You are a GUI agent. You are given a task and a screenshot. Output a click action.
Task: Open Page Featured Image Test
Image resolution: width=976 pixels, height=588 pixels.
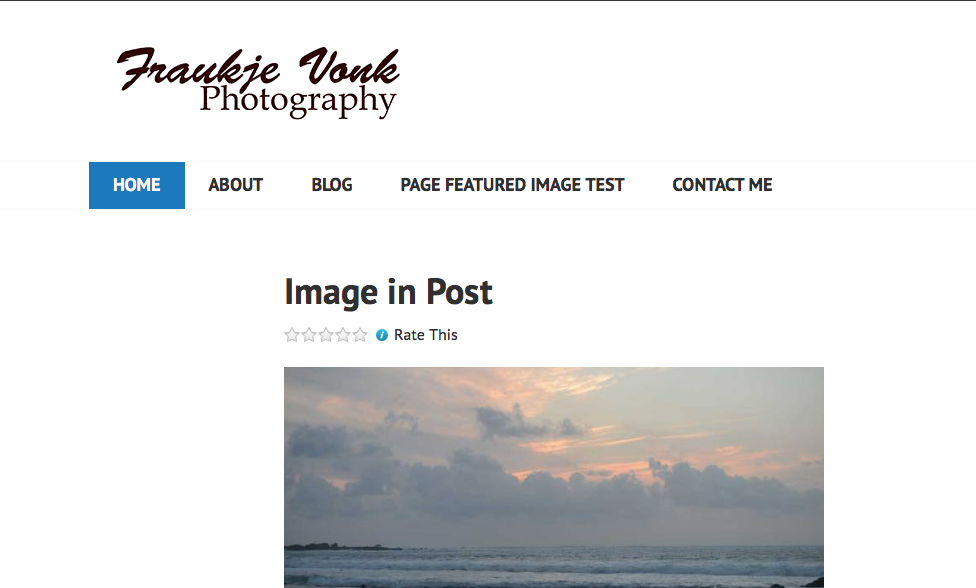click(x=512, y=185)
